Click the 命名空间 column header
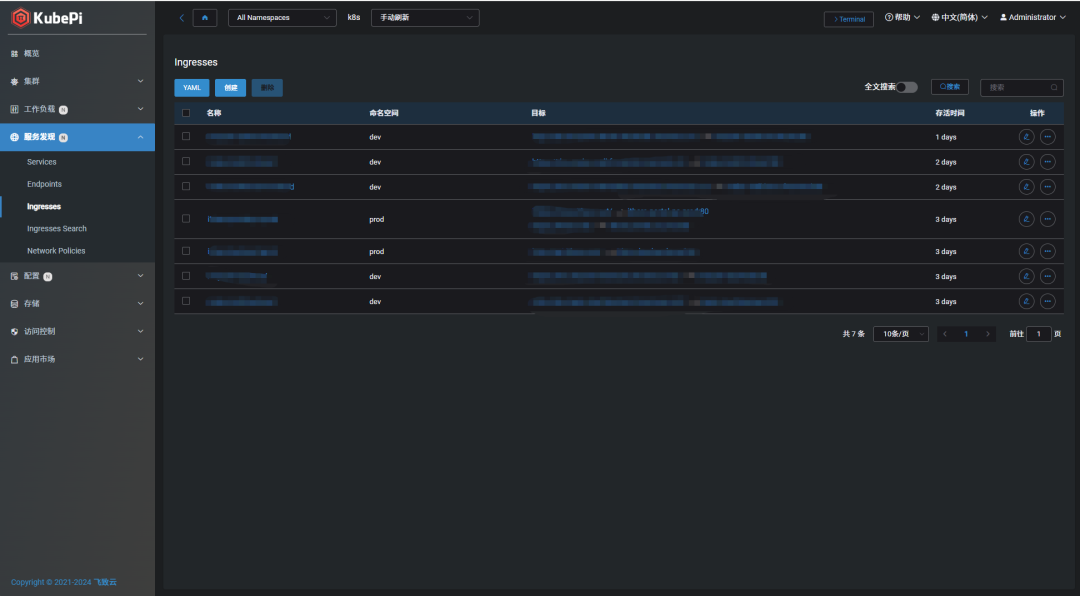1080x596 pixels. click(384, 113)
